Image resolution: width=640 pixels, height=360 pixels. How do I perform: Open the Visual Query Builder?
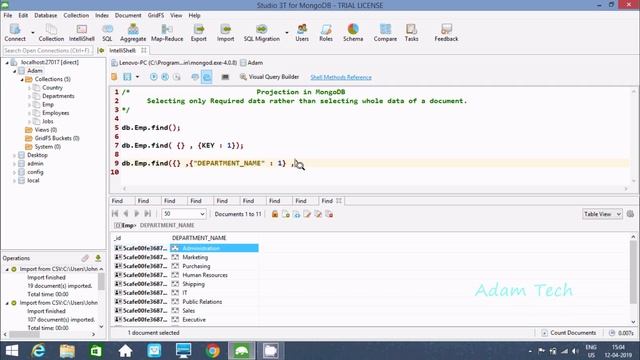(x=269, y=77)
